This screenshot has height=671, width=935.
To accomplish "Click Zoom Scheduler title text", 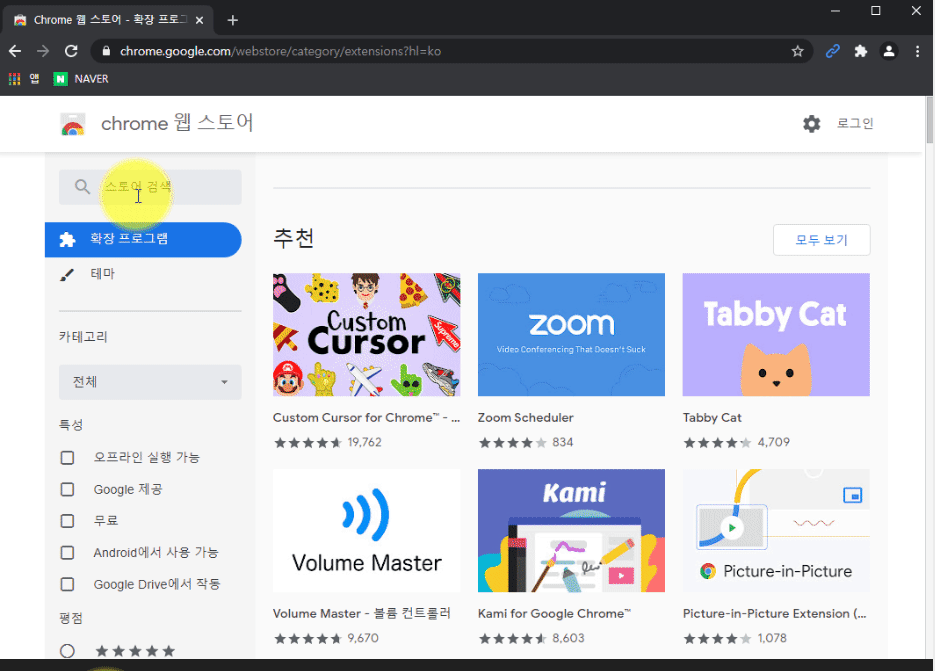I will pos(525,418).
